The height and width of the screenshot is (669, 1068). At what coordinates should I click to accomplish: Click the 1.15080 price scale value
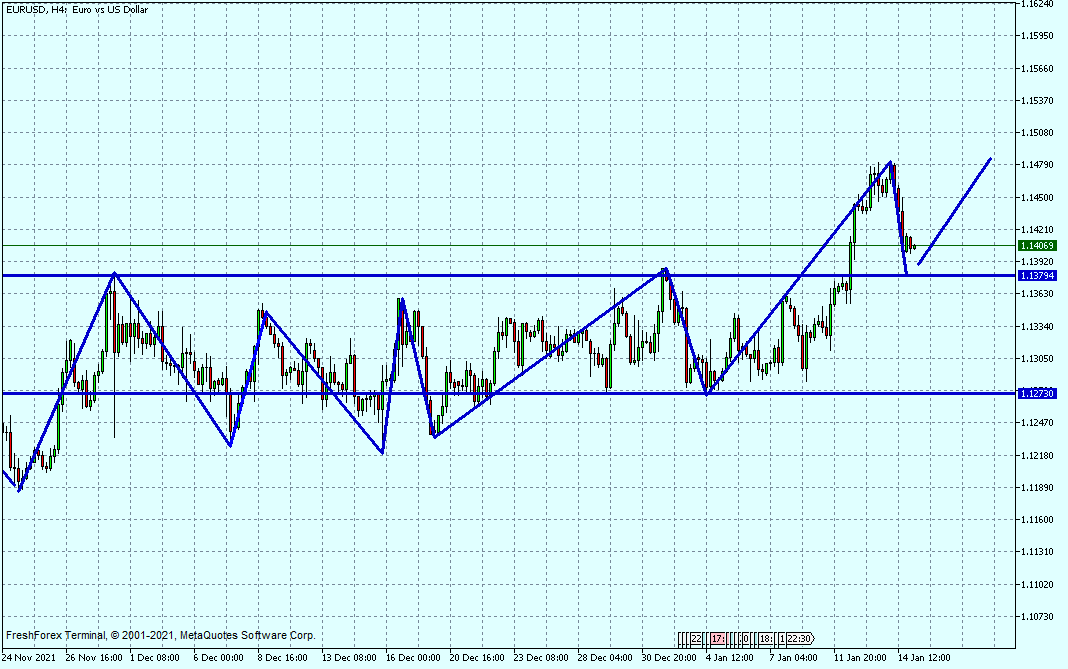pyautogui.click(x=1036, y=133)
